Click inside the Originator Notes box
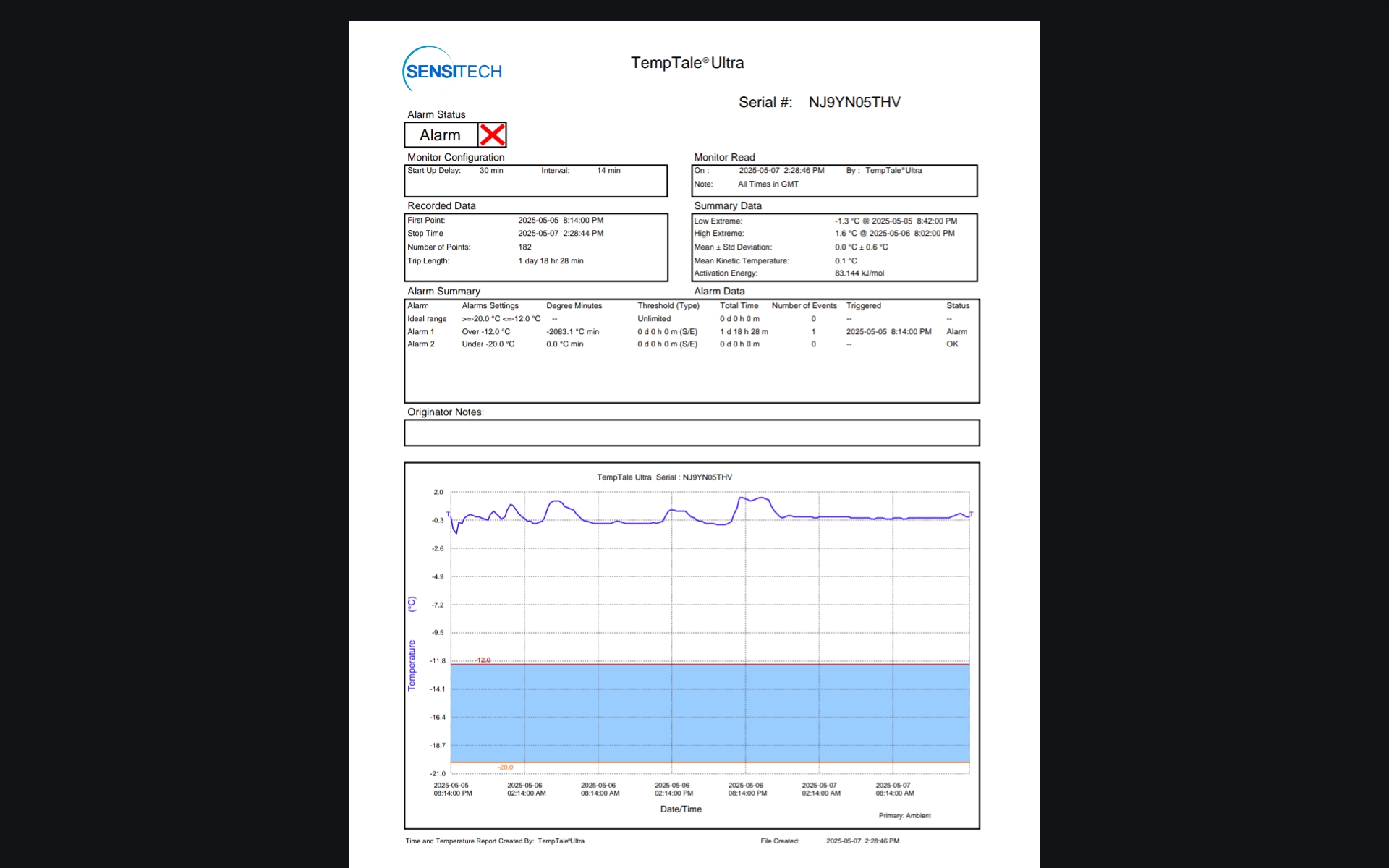 coord(692,433)
